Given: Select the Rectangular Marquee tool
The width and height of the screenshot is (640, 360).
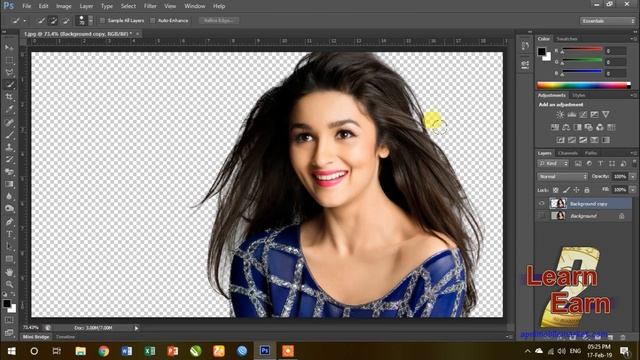Looking at the screenshot, I should coord(9,60).
